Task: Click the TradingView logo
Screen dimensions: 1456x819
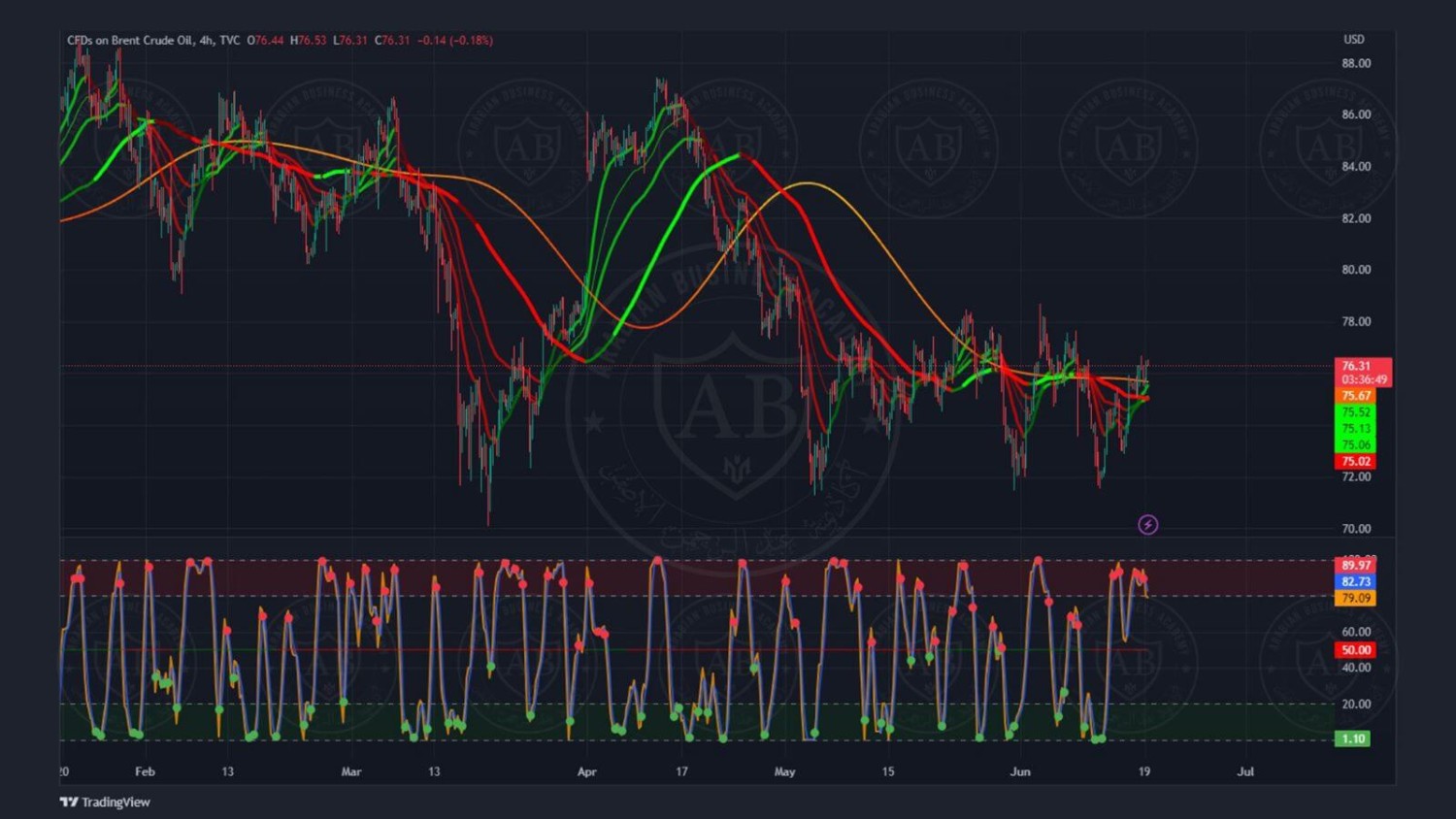Action: click(x=69, y=802)
